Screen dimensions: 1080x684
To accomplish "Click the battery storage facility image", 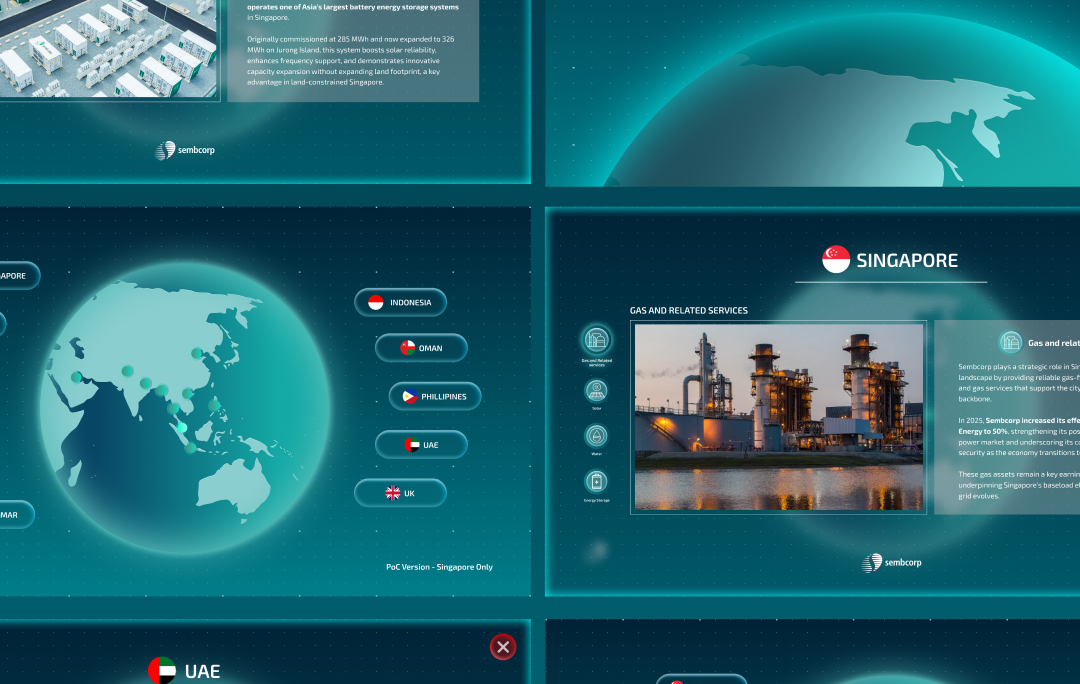I will point(108,50).
